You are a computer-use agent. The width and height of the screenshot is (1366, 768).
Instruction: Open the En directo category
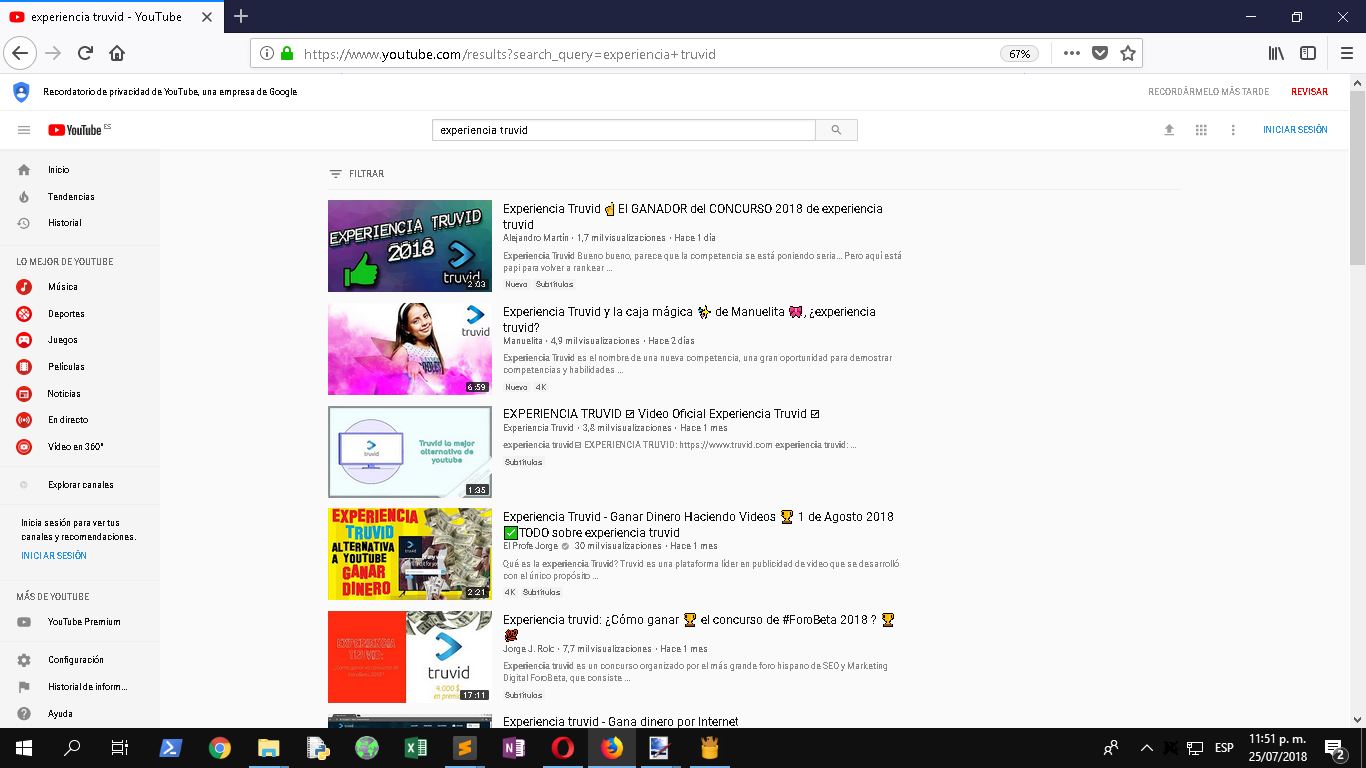68,420
